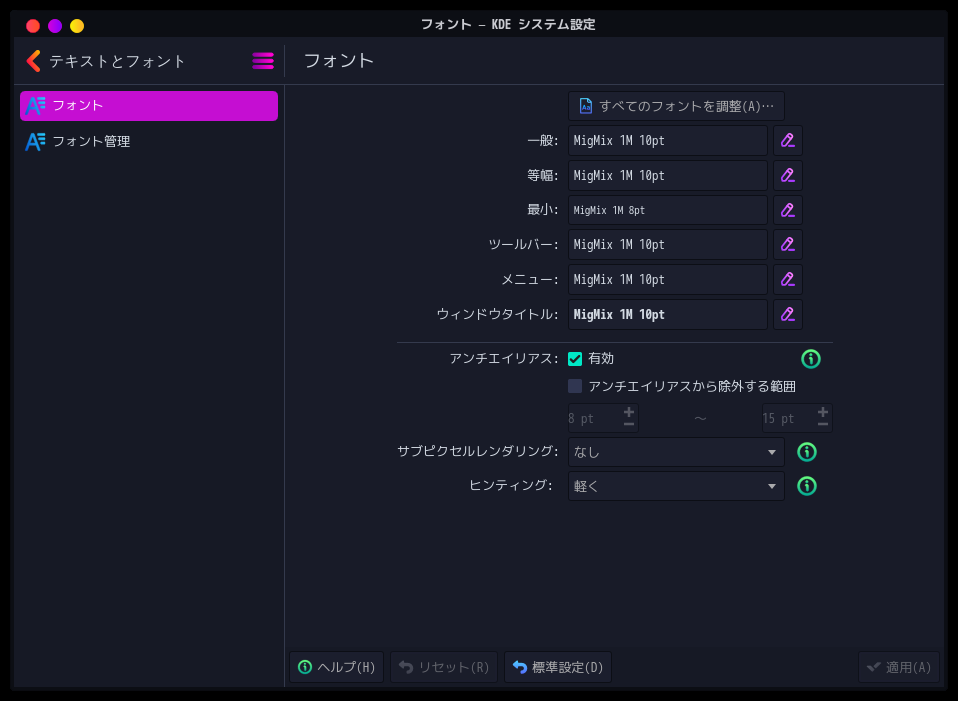Click 適用(A) button
Screen dimensions: 958x701
[x=899, y=667]
